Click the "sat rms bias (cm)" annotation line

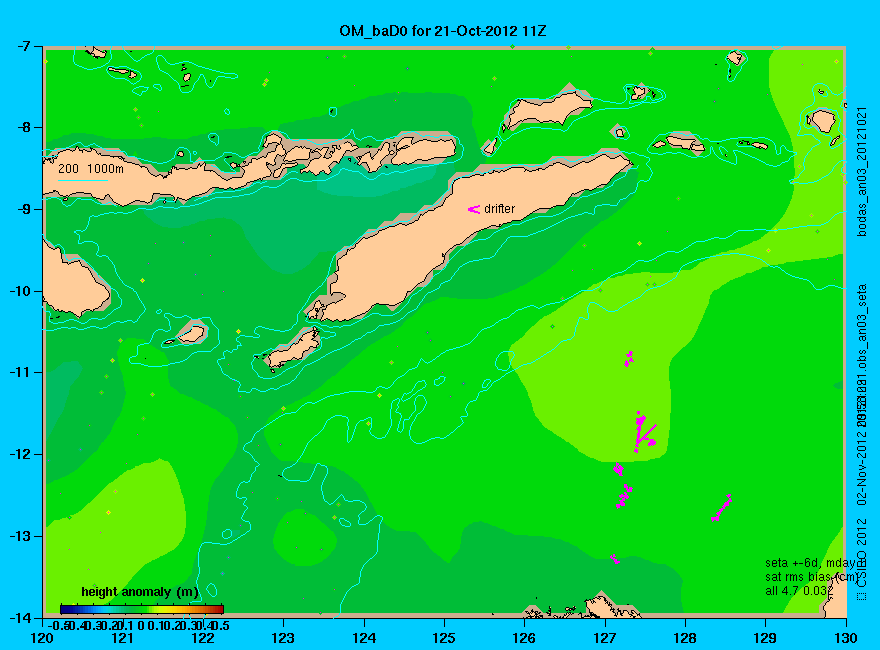pos(812,577)
